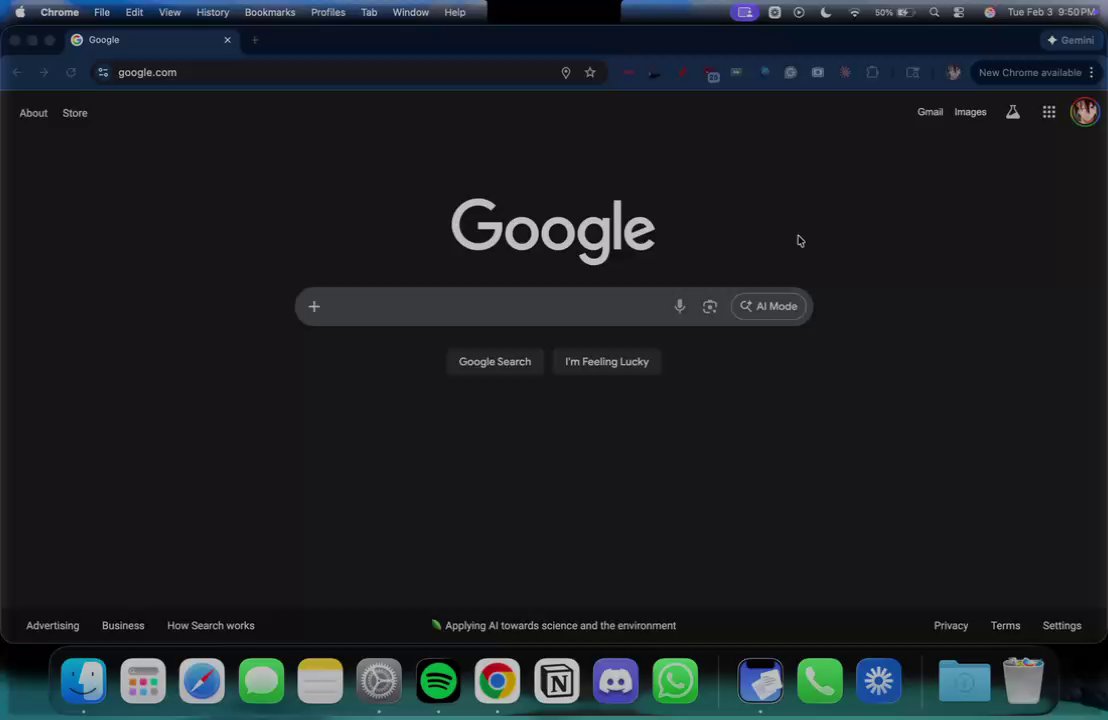Open Terms footer link
The image size is (1108, 720).
pos(1005,625)
